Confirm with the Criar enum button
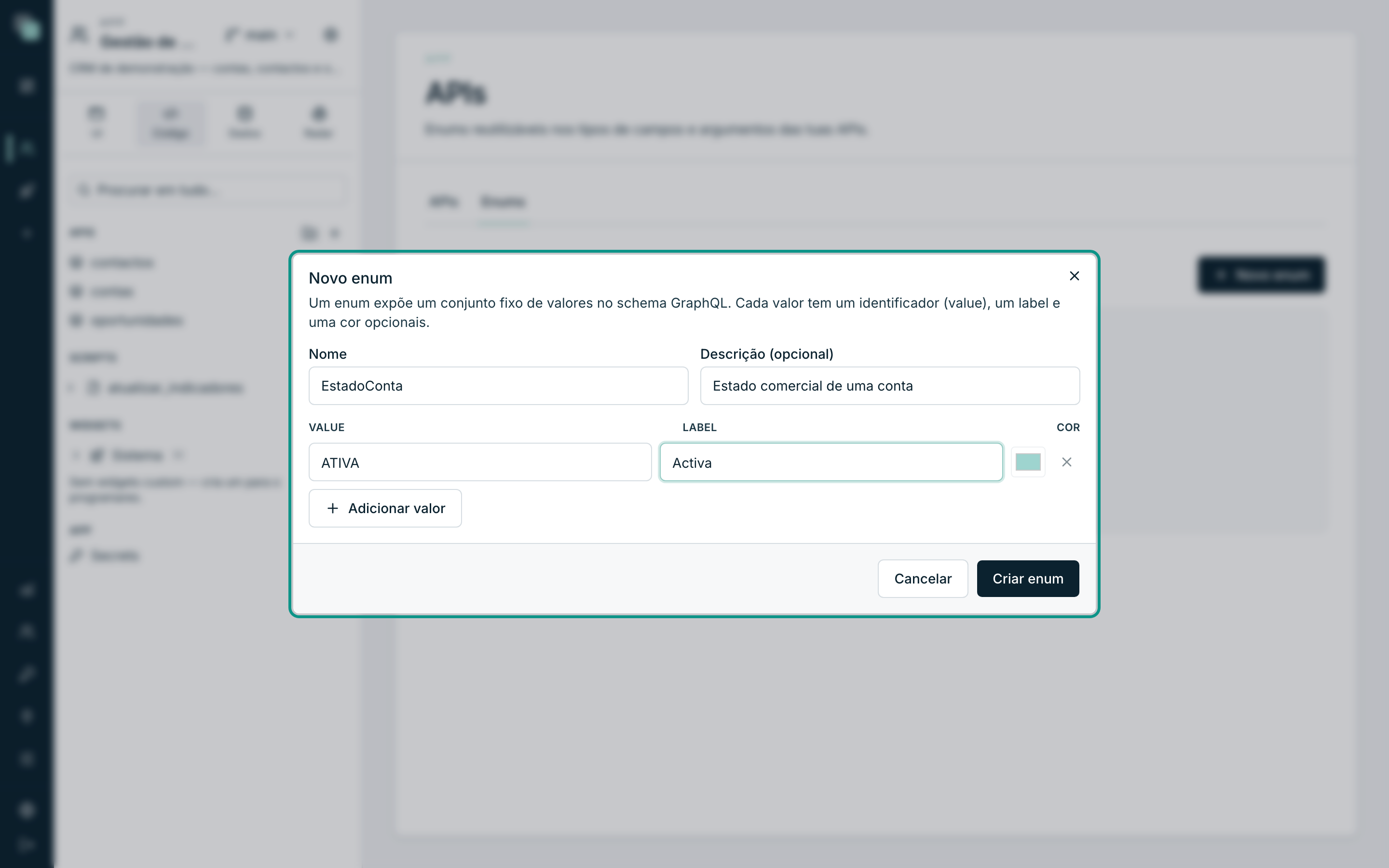 (x=1028, y=579)
